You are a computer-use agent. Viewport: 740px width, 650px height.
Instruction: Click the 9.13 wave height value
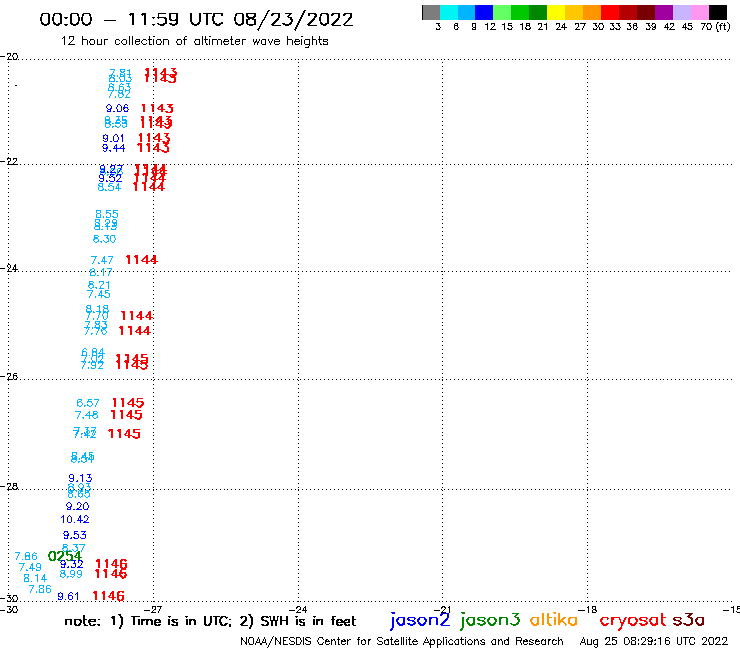pyautogui.click(x=80, y=478)
